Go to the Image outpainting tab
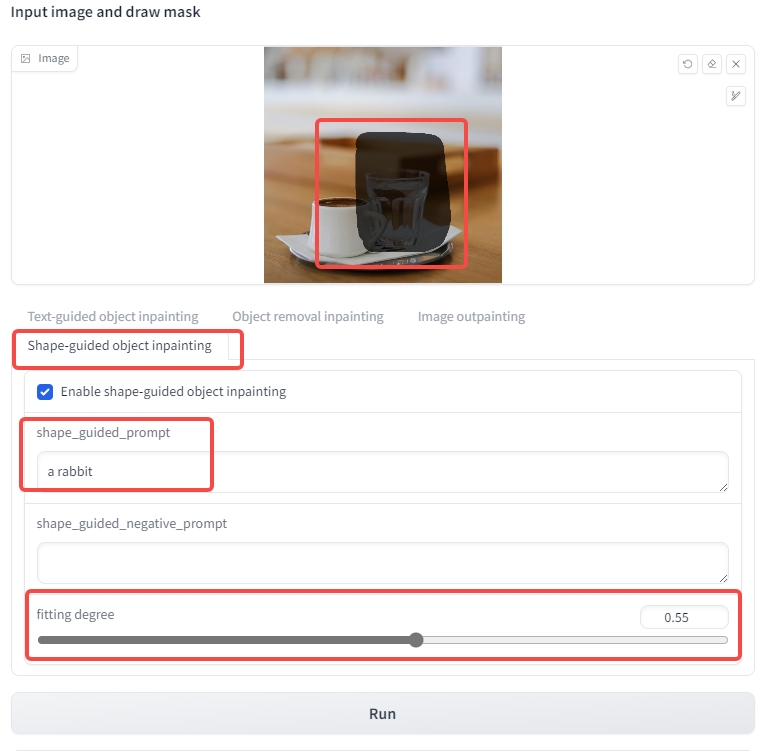The height and width of the screenshot is (751, 764). point(471,316)
